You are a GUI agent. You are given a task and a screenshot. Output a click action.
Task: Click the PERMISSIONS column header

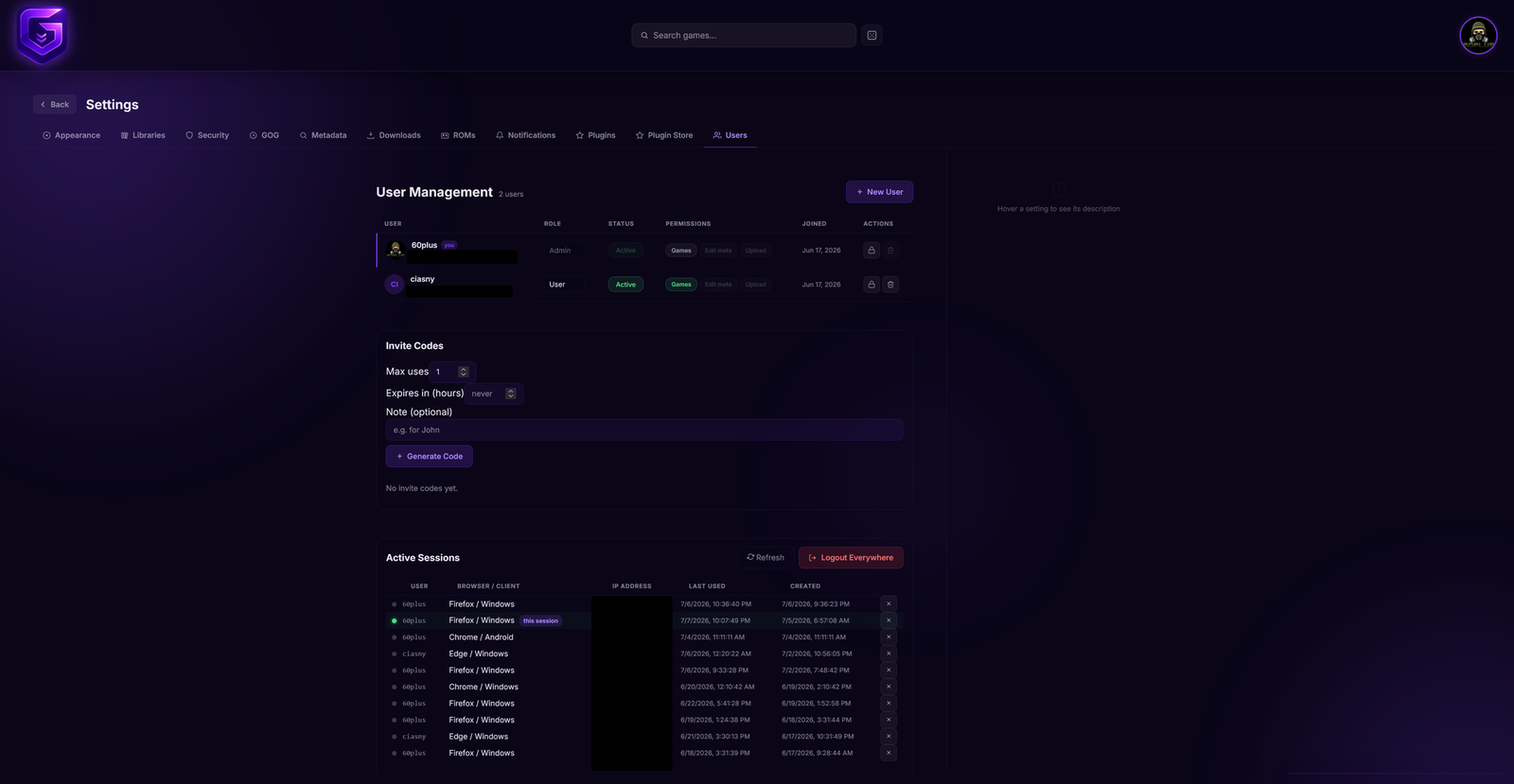pyautogui.click(x=688, y=223)
